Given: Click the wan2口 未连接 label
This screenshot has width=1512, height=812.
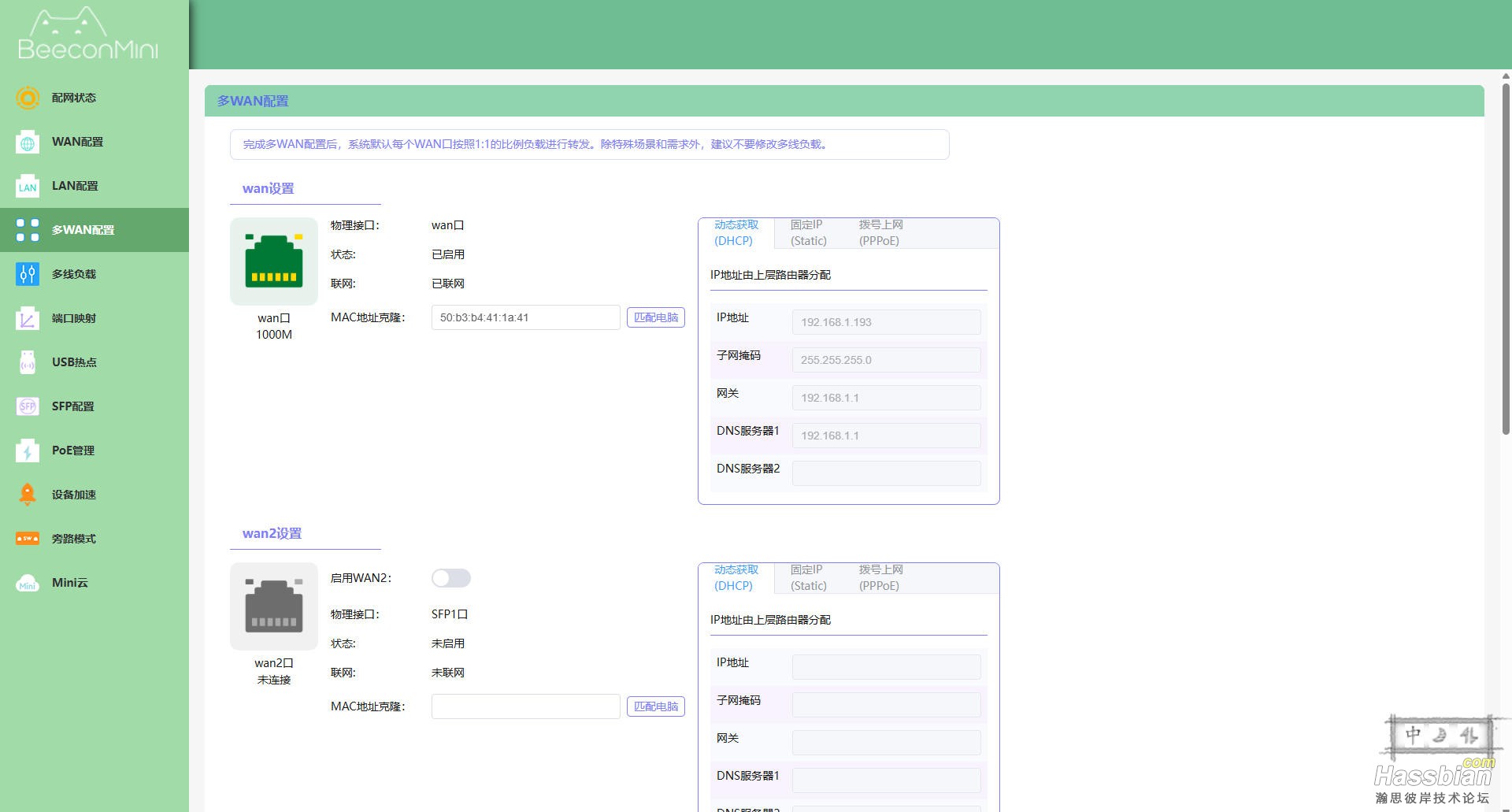Looking at the screenshot, I should pos(274,671).
